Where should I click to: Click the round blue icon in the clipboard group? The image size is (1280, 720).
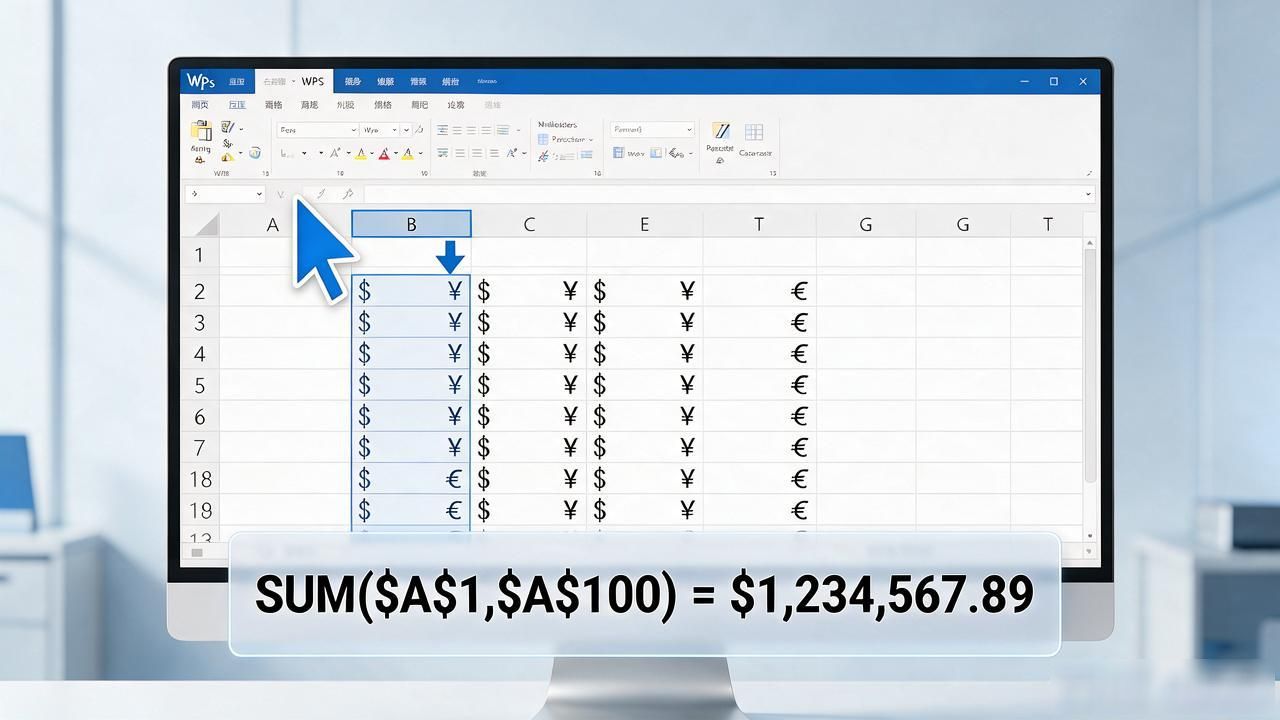[255, 153]
